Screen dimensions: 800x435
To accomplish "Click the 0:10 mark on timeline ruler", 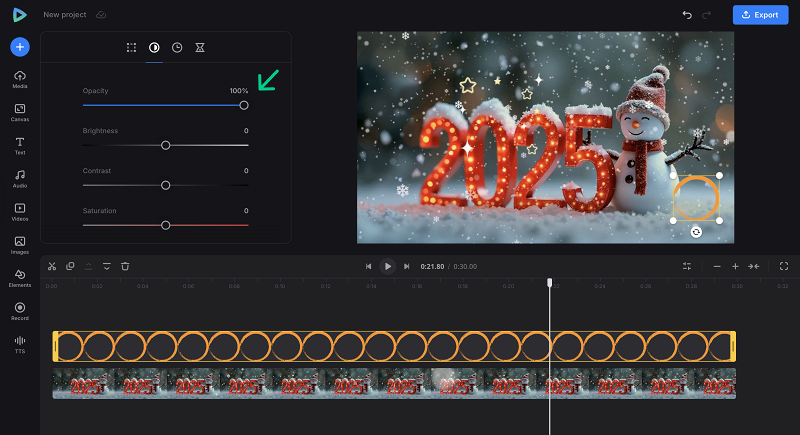I will click(280, 286).
